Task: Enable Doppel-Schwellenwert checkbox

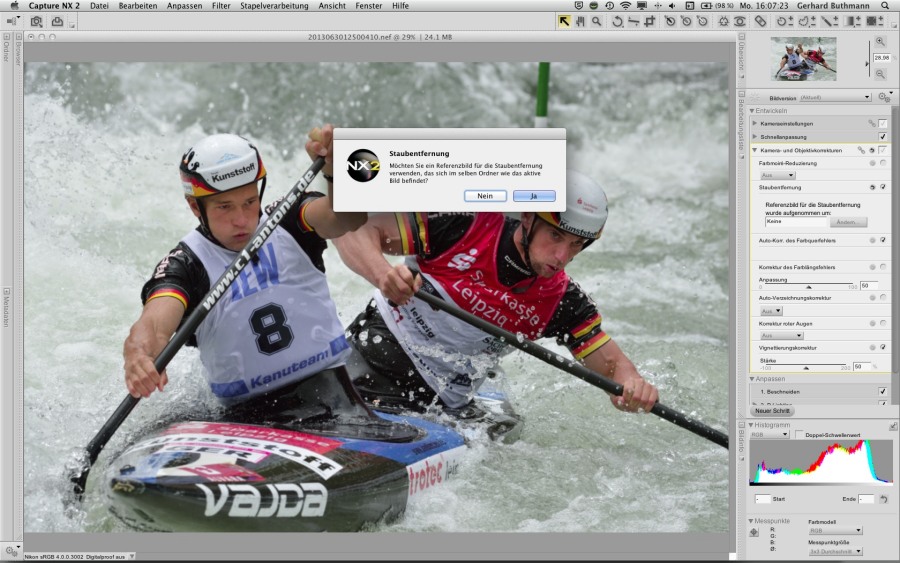Action: click(800, 435)
